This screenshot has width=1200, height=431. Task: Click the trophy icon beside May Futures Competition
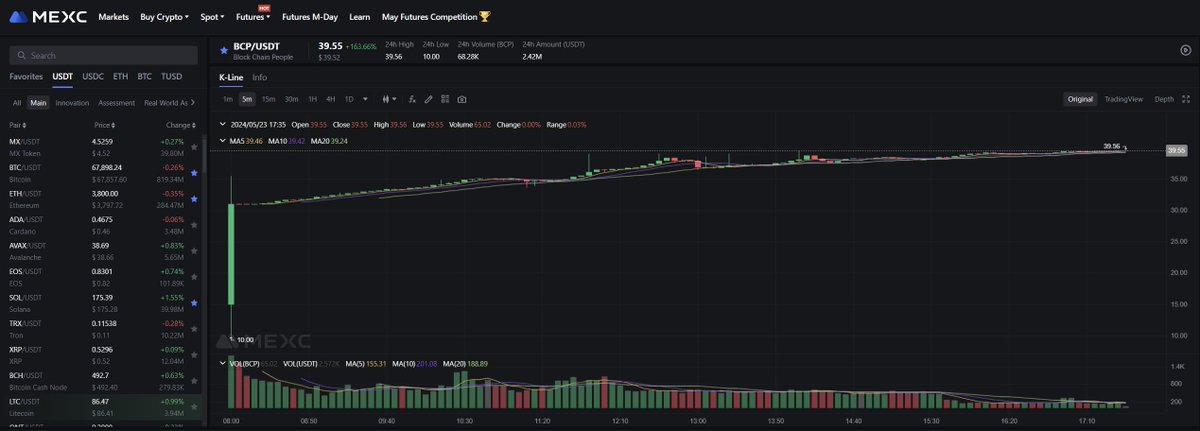[x=485, y=16]
